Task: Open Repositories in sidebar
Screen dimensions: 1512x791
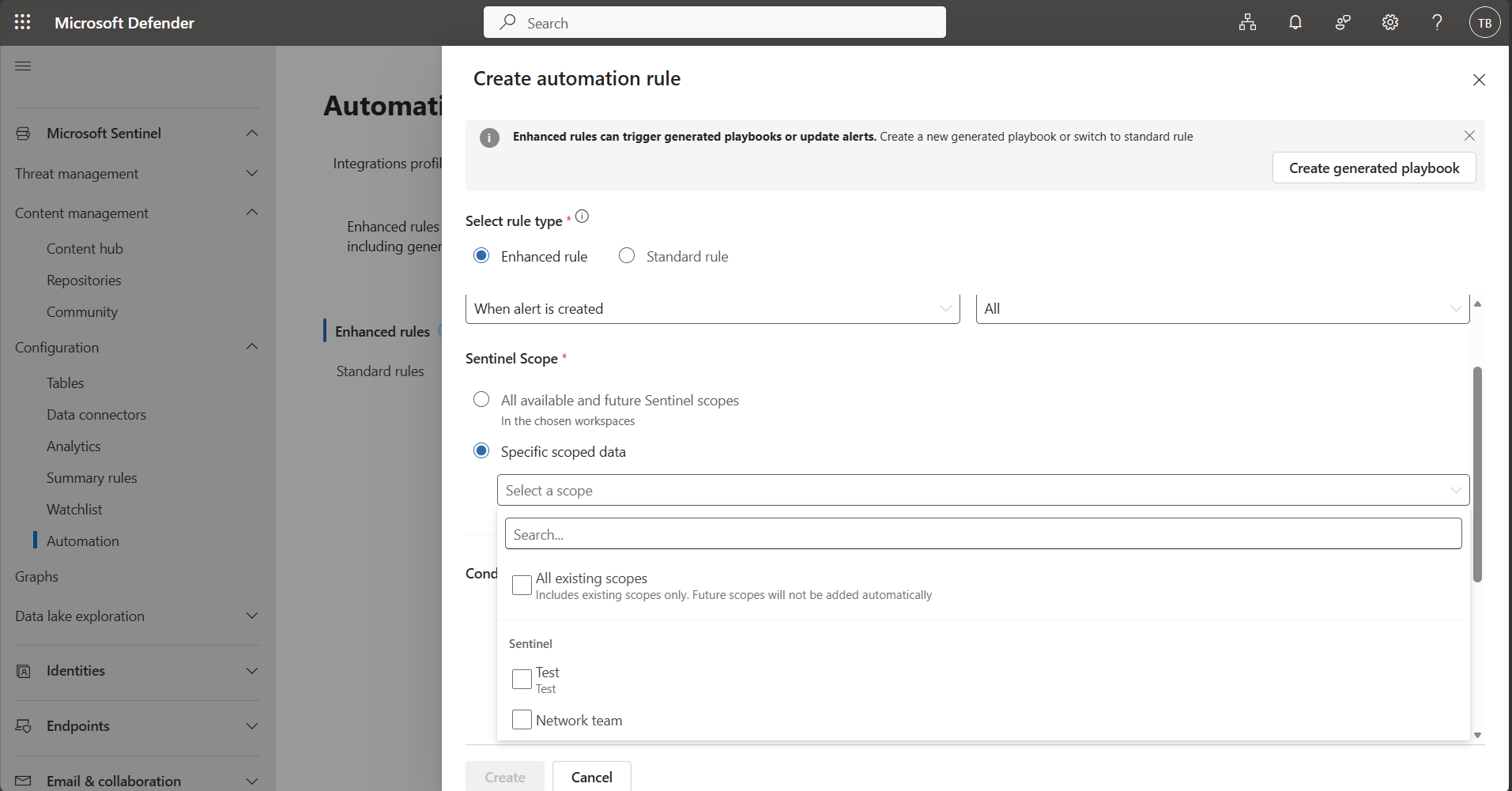Action: click(84, 281)
